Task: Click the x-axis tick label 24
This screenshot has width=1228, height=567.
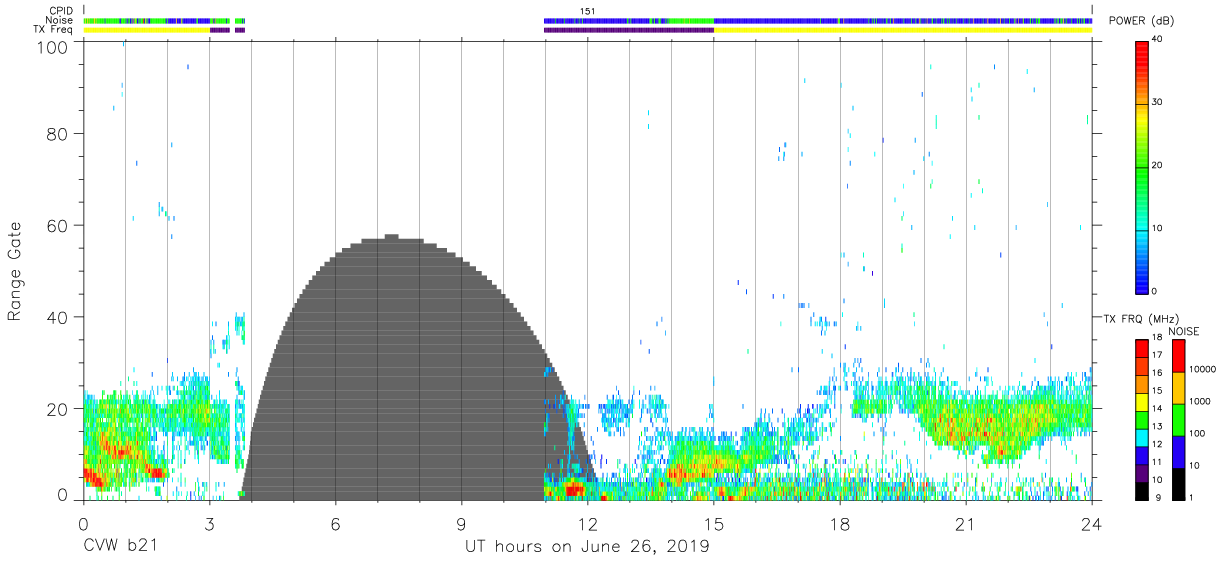Action: 1092,523
